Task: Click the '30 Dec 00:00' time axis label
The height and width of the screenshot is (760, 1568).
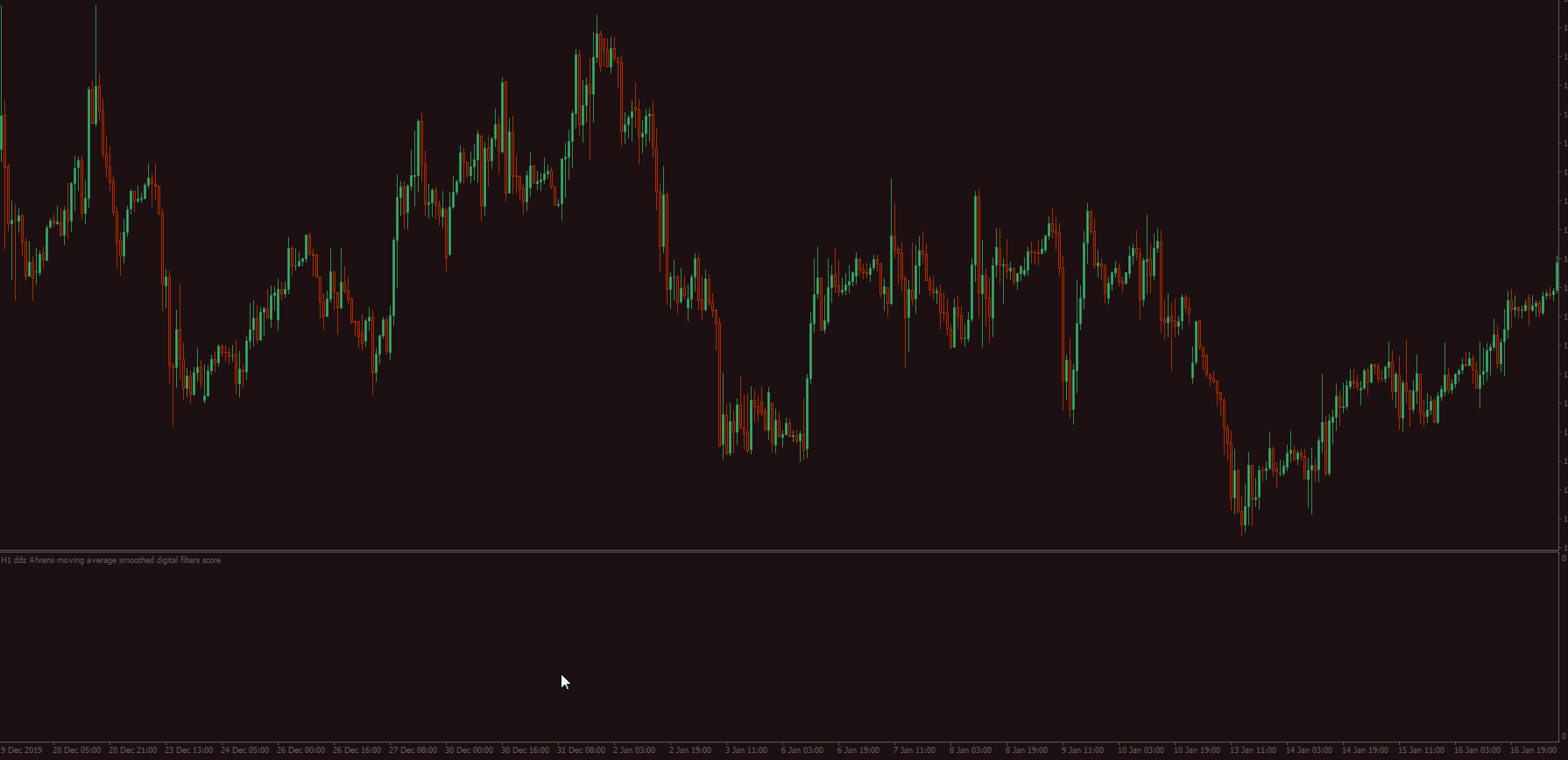Action: click(469, 750)
